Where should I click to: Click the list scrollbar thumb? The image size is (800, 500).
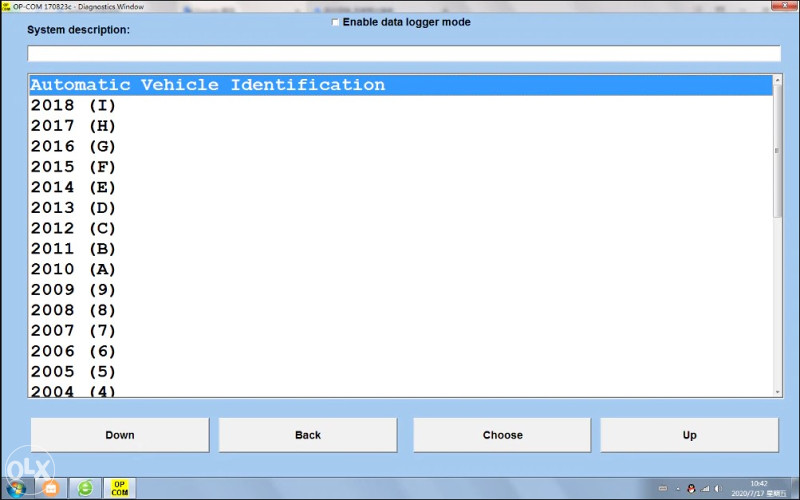pos(778,151)
